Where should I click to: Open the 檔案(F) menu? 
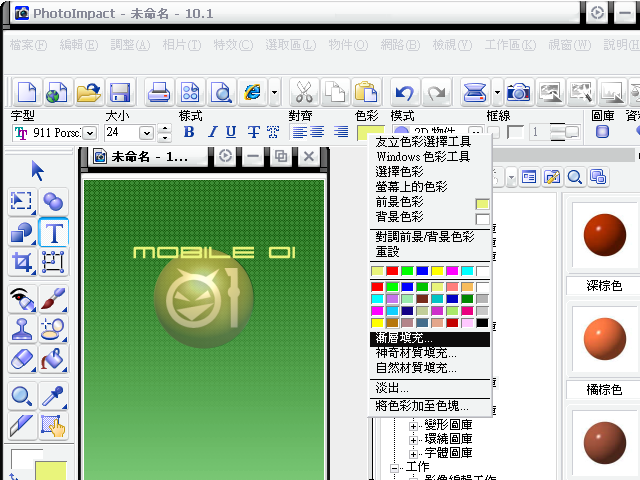tap(28, 44)
